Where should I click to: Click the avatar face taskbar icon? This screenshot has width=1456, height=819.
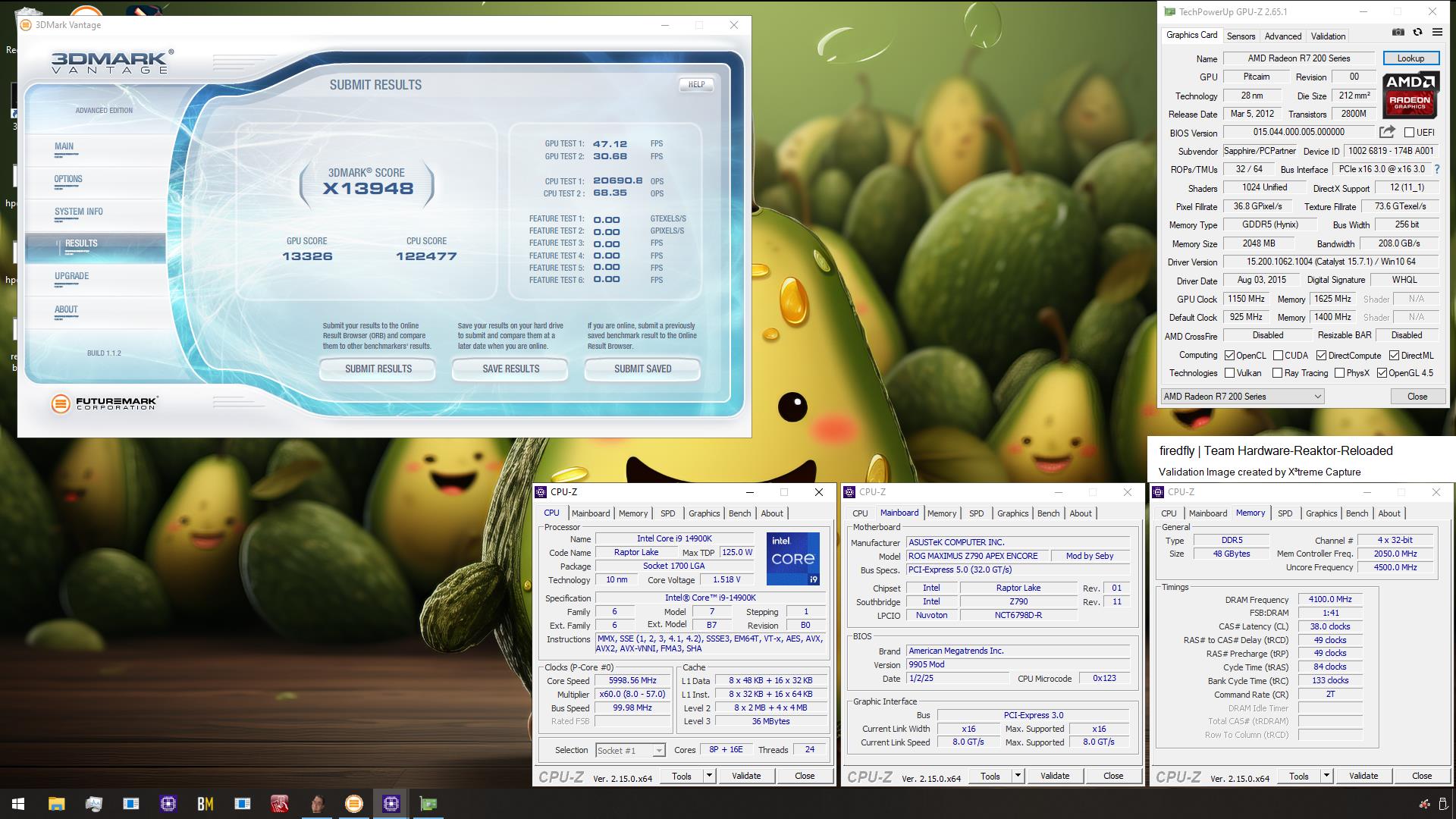click(316, 804)
